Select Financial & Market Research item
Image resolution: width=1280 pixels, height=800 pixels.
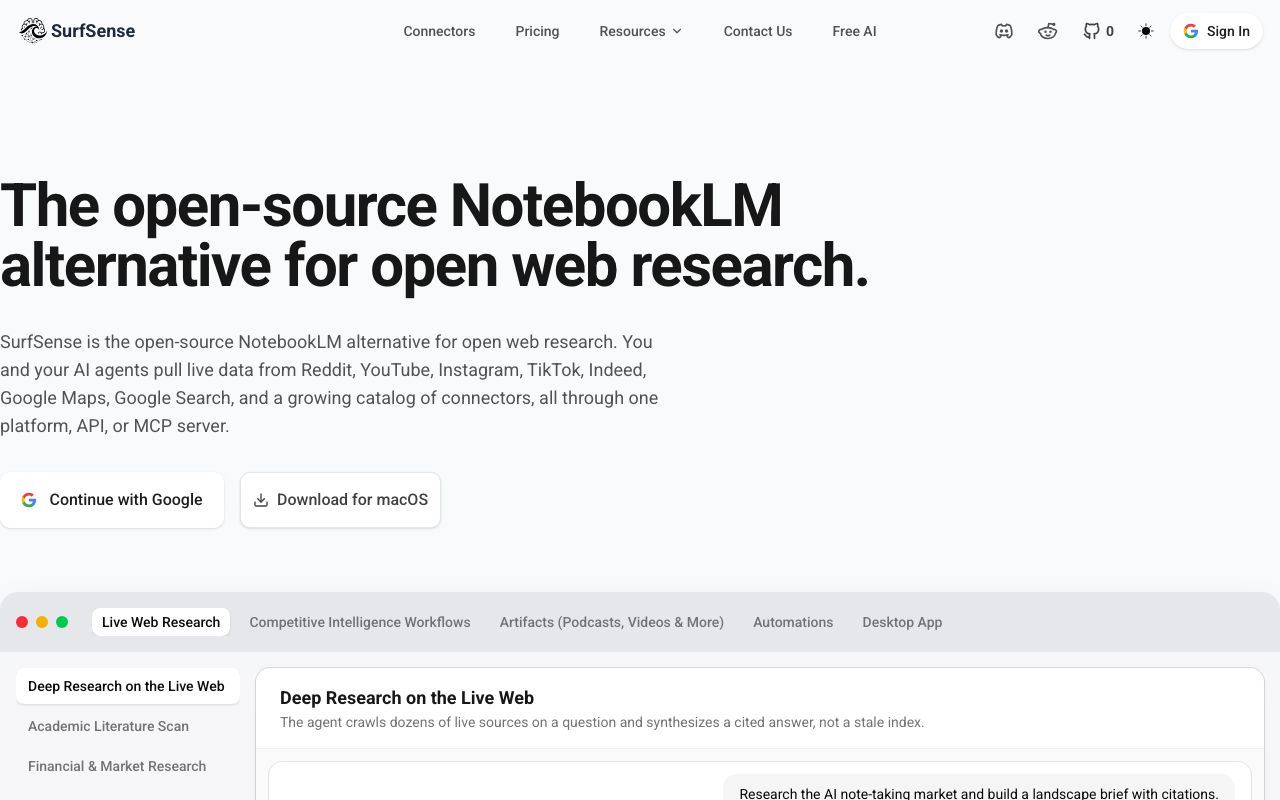128,766
